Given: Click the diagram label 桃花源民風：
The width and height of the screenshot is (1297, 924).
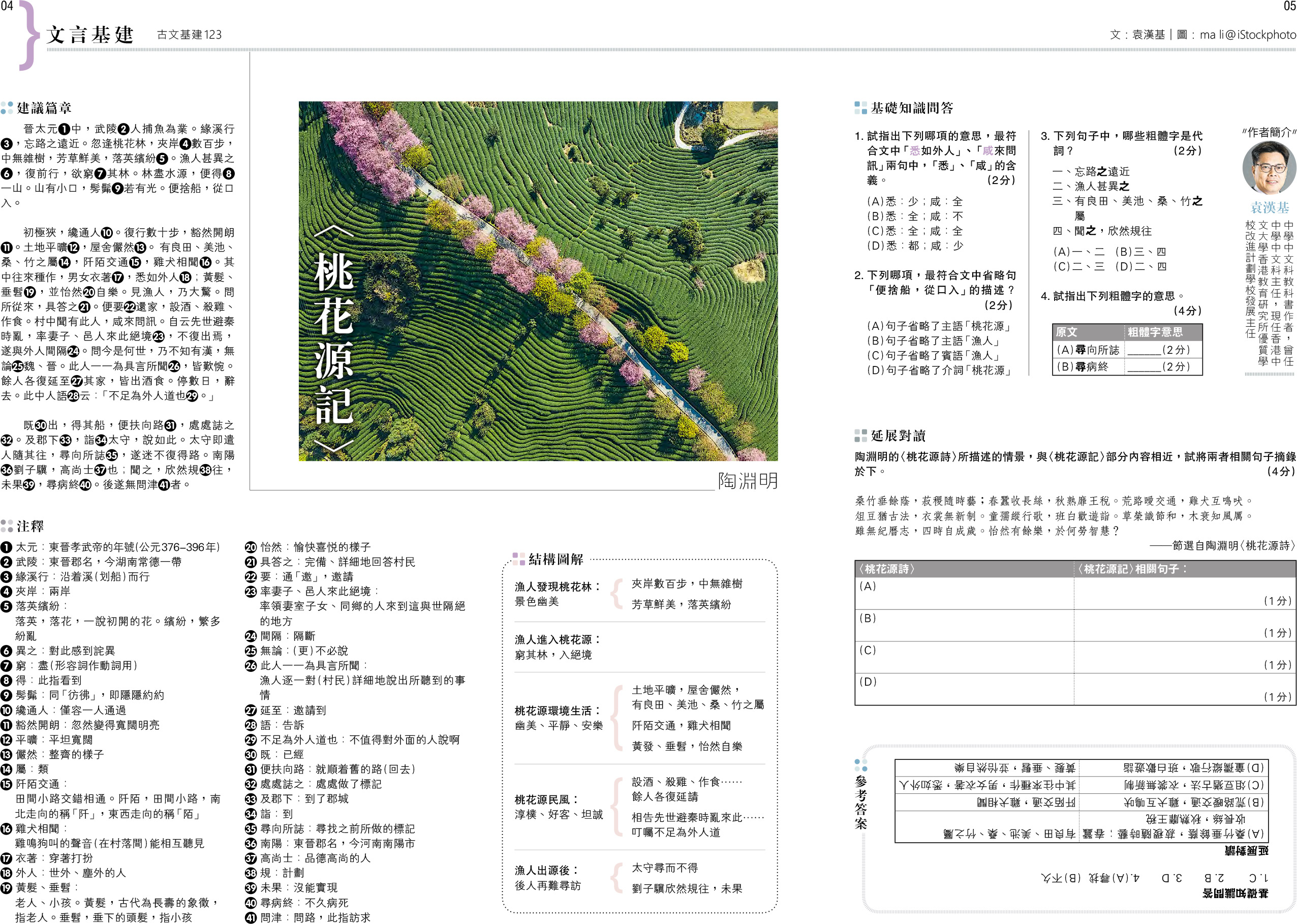Looking at the screenshot, I should 547,799.
